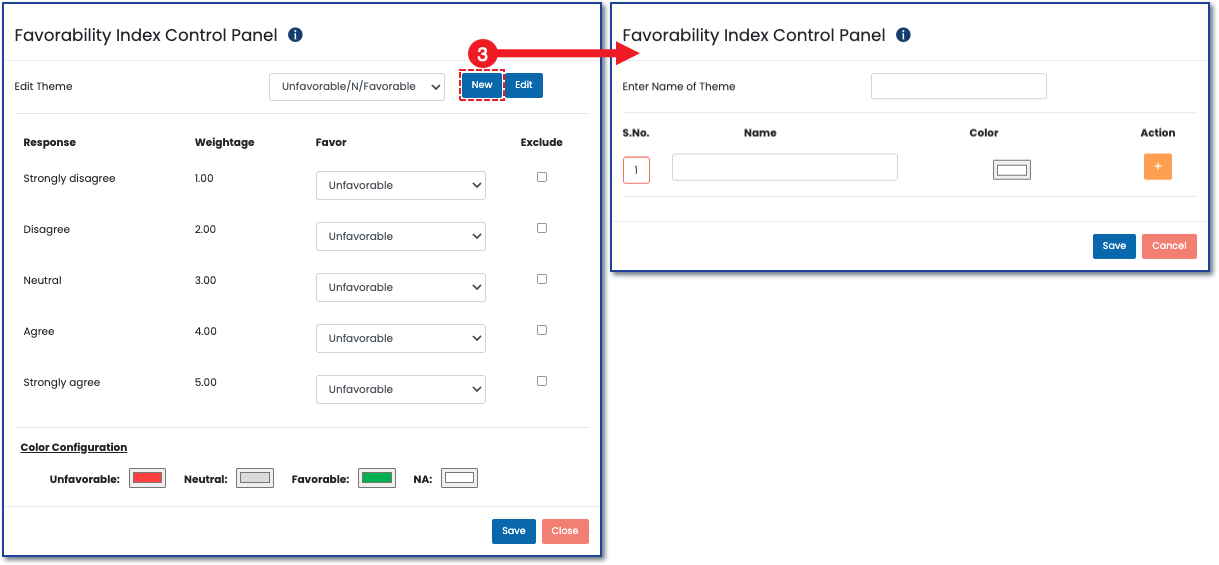Click the Enter Name of Theme field
1219x565 pixels.
(x=958, y=87)
